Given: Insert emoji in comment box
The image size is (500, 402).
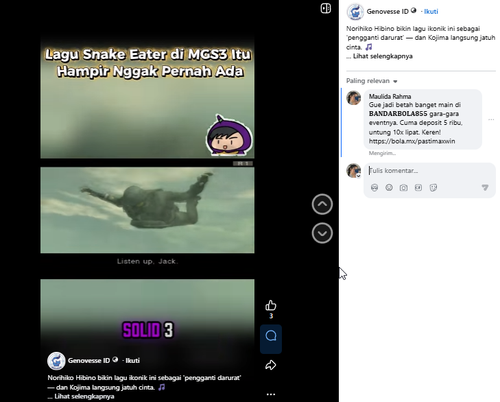Looking at the screenshot, I should [389, 188].
